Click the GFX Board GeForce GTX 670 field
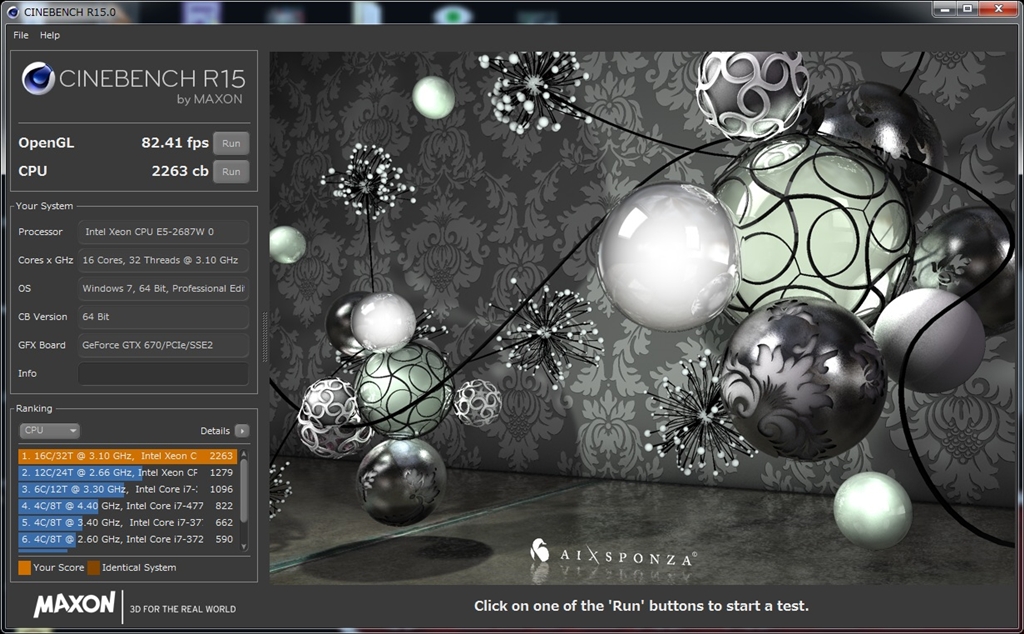 pos(163,345)
